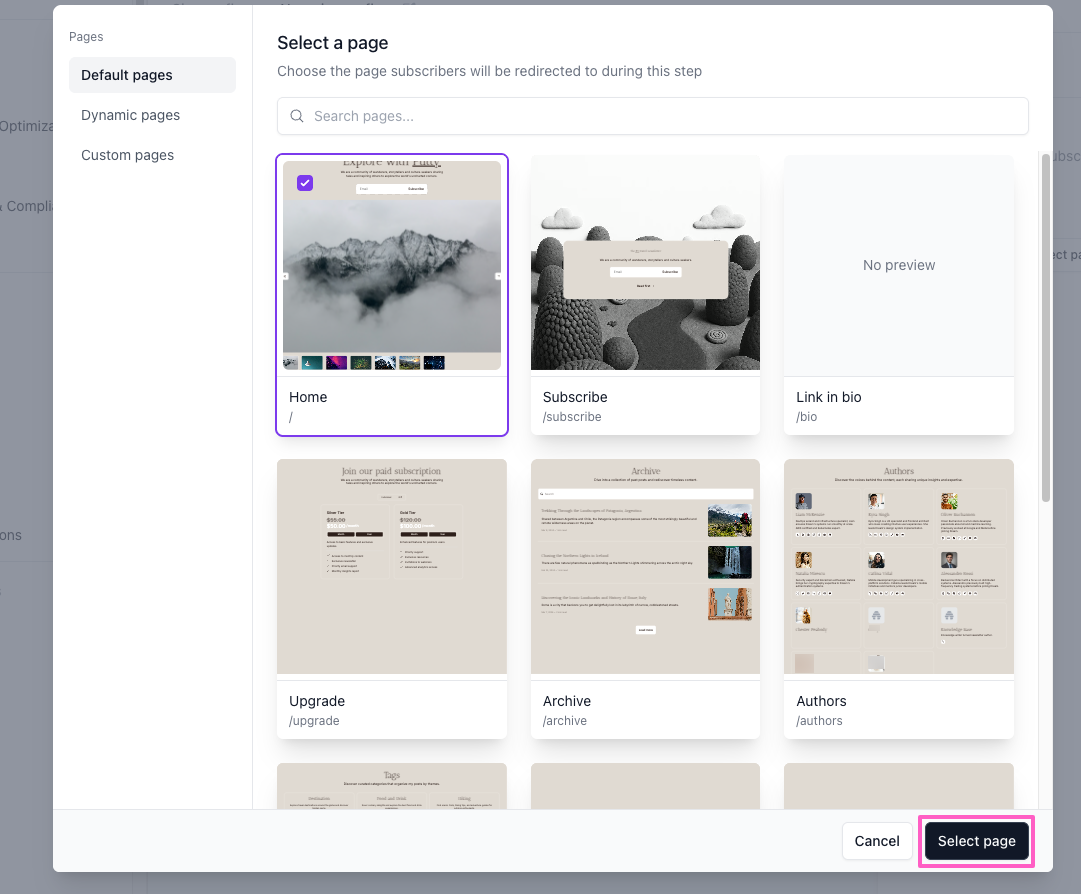This screenshot has width=1081, height=894.
Task: Click the search magnifier icon
Action: click(297, 116)
